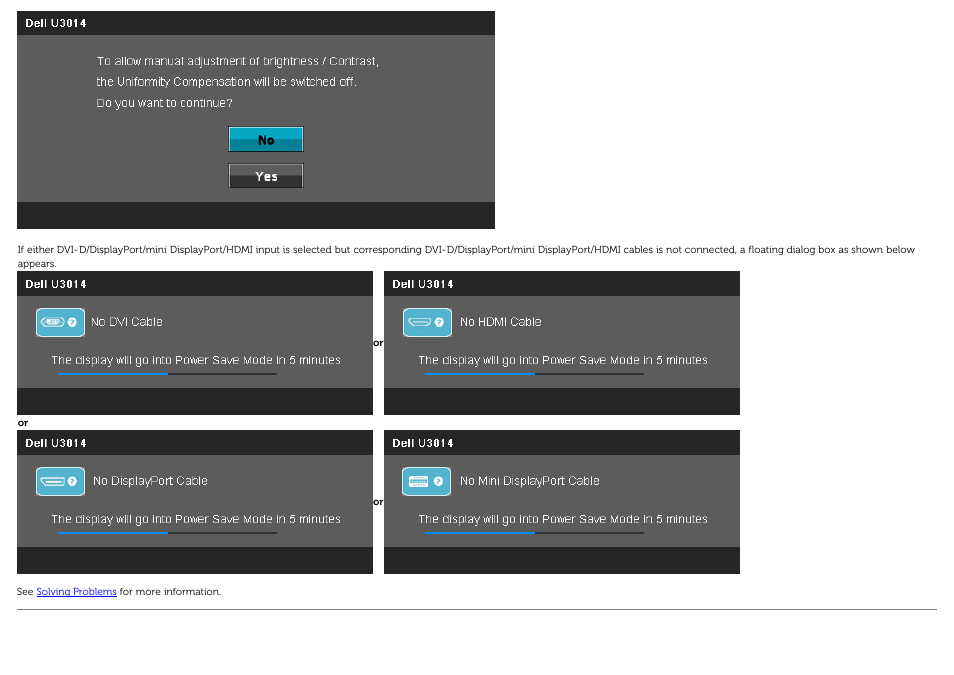This screenshot has height=675, width=954.
Task: Click the Mini DisplayPort connector icon
Action: click(427, 481)
